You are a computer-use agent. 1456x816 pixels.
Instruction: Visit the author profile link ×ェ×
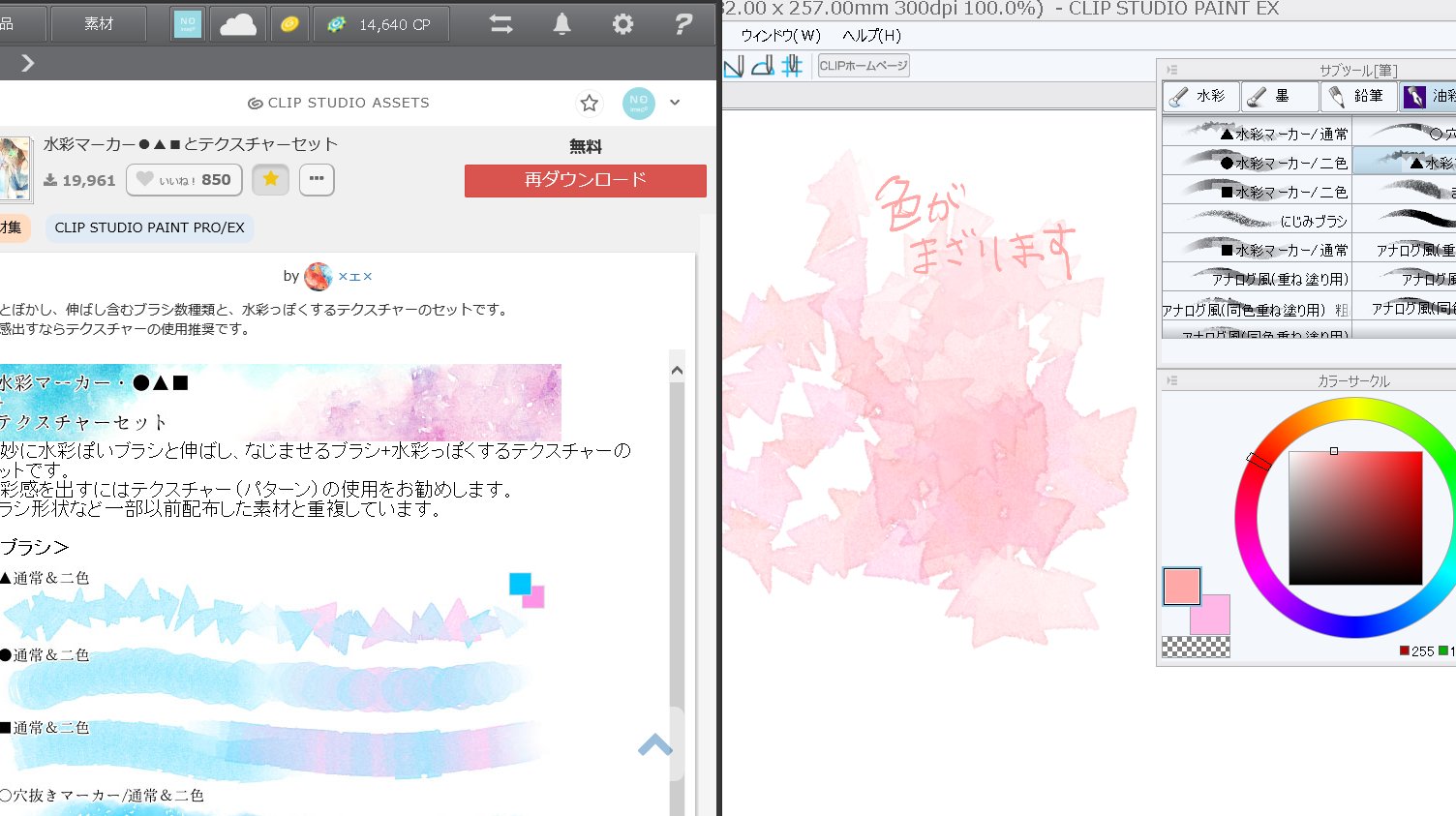[x=354, y=276]
